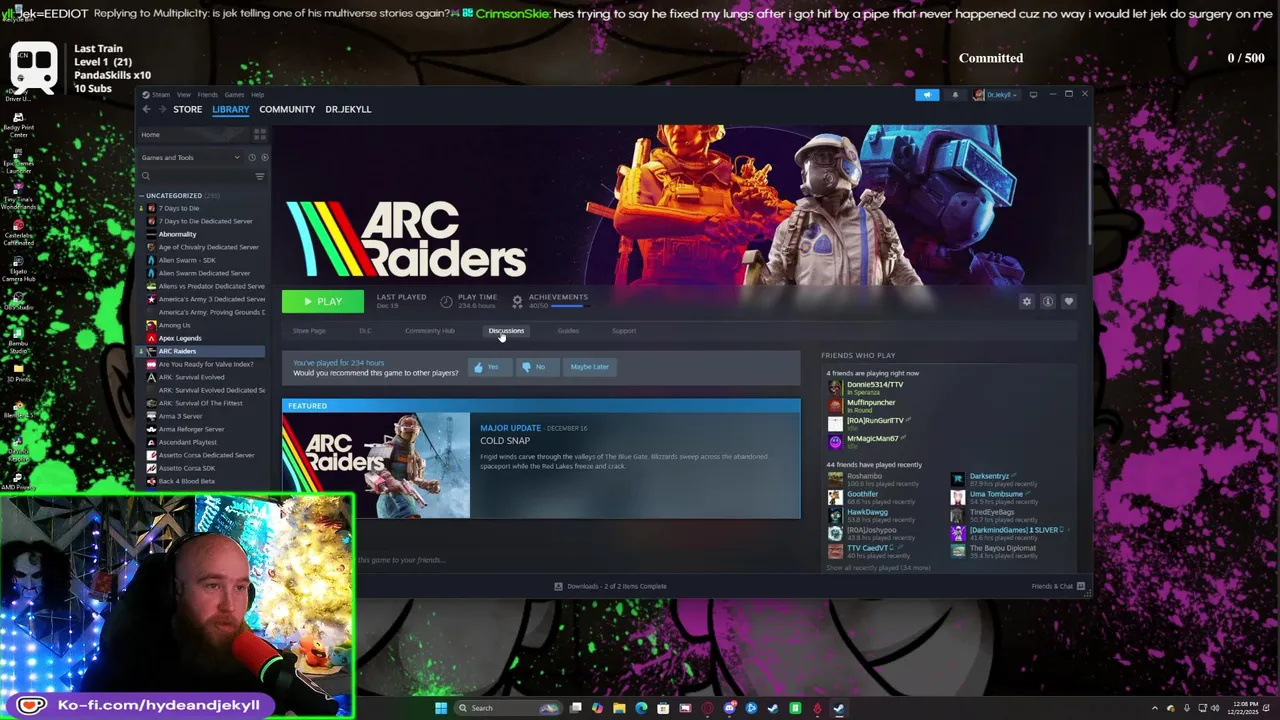Image resolution: width=1280 pixels, height=720 pixels.
Task: Open the Support tab
Action: [623, 331]
